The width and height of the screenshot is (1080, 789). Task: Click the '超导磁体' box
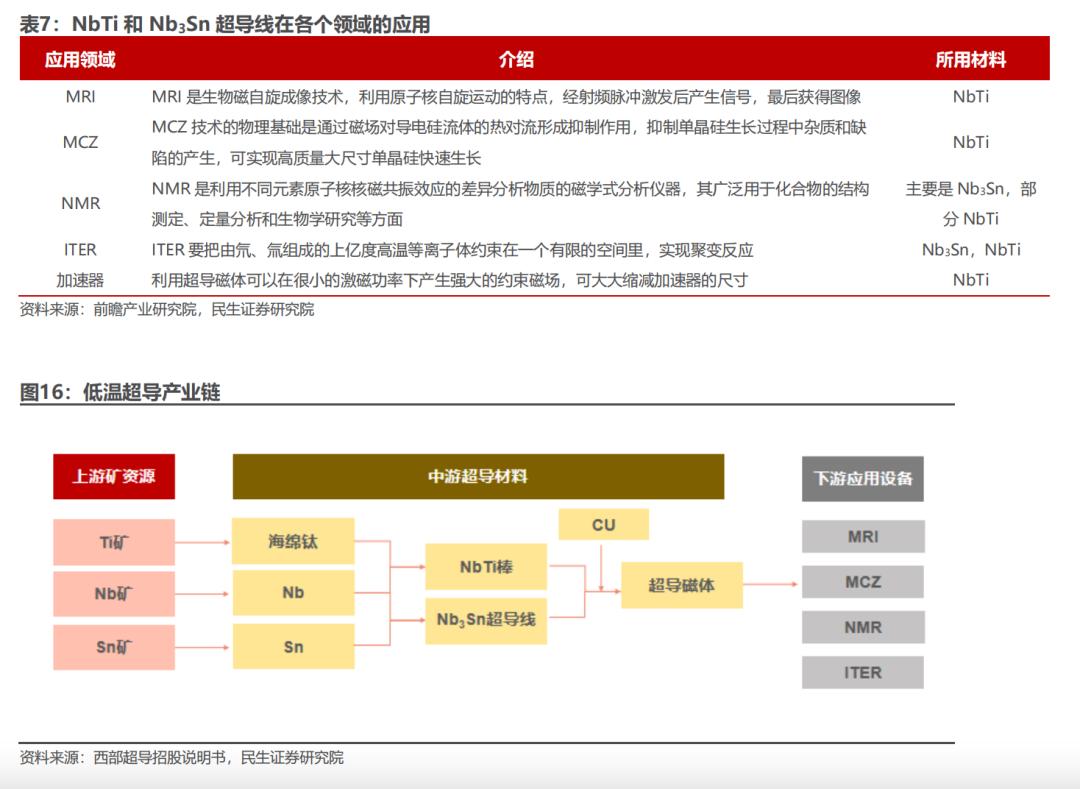pos(682,585)
